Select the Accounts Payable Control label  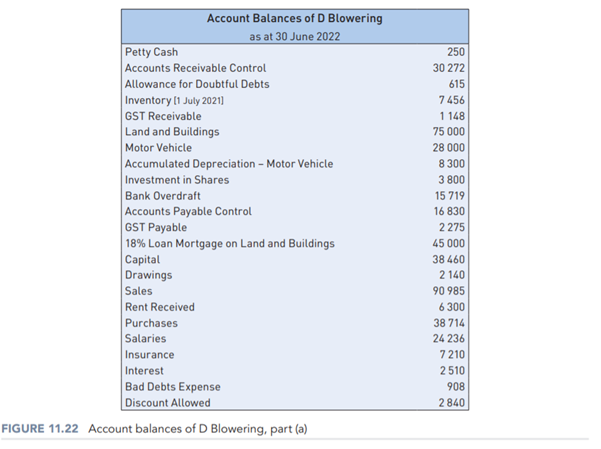(188, 212)
